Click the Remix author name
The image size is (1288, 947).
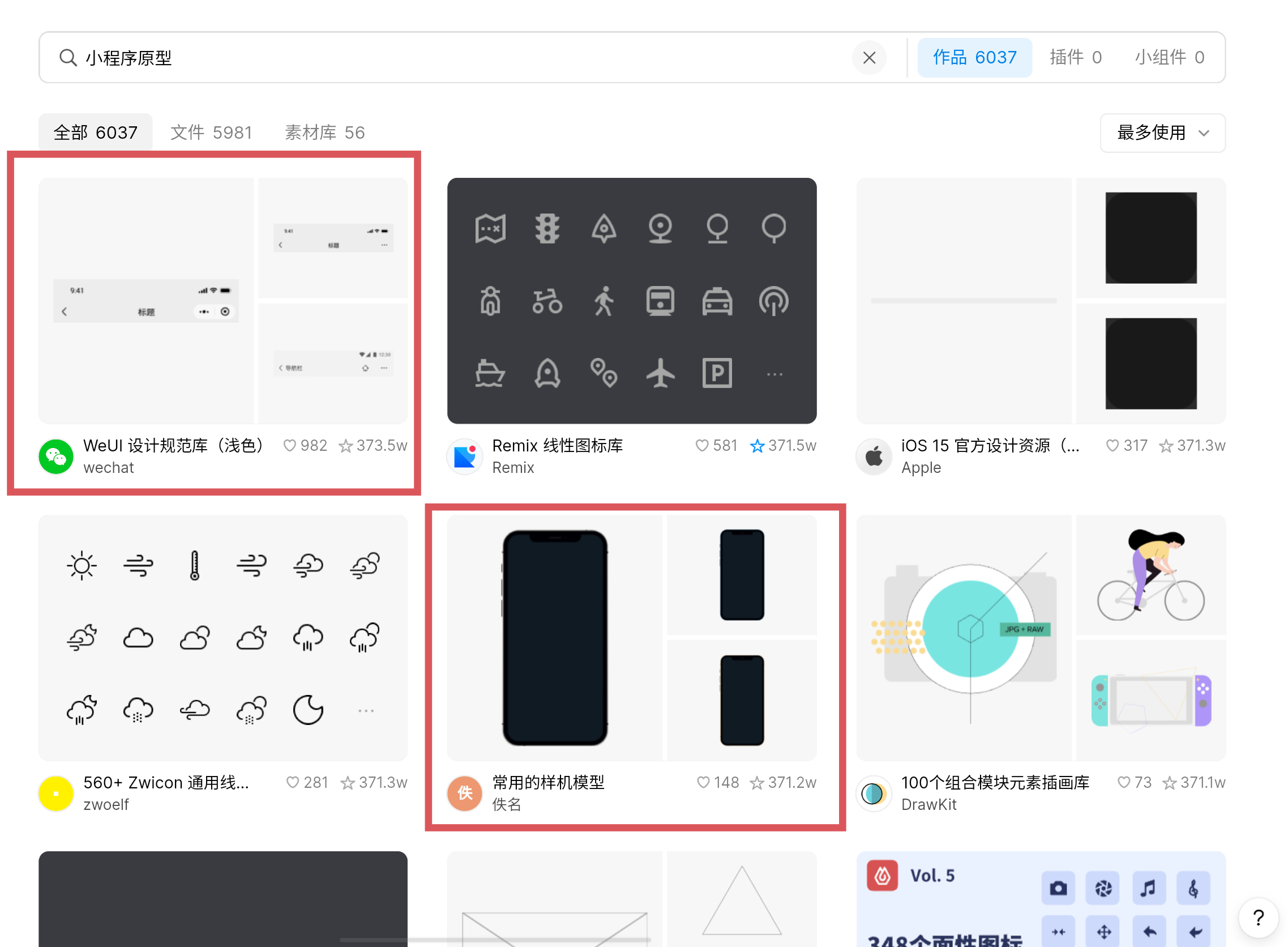point(513,468)
